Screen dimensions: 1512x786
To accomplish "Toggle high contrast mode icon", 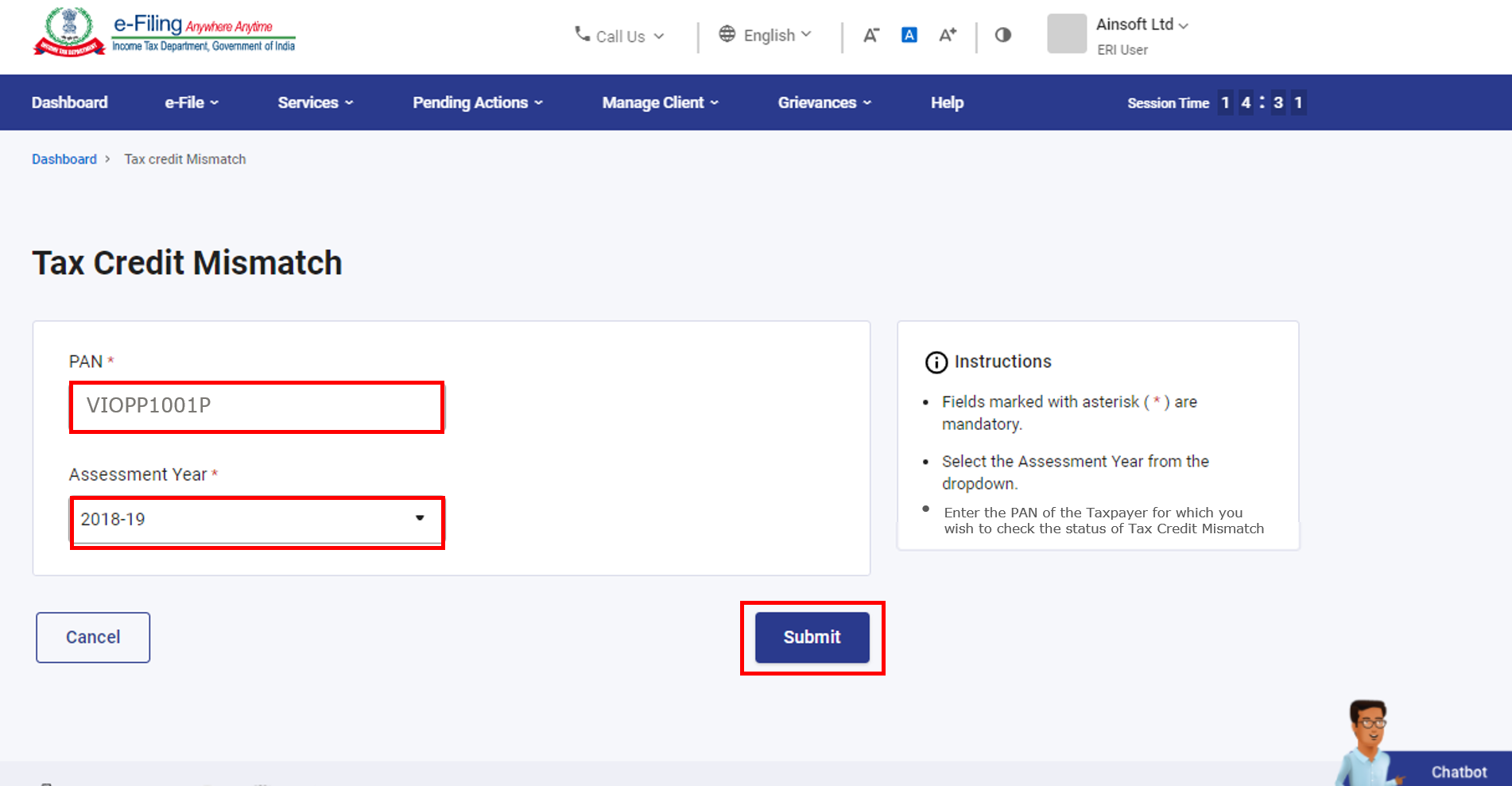I will [x=1002, y=35].
